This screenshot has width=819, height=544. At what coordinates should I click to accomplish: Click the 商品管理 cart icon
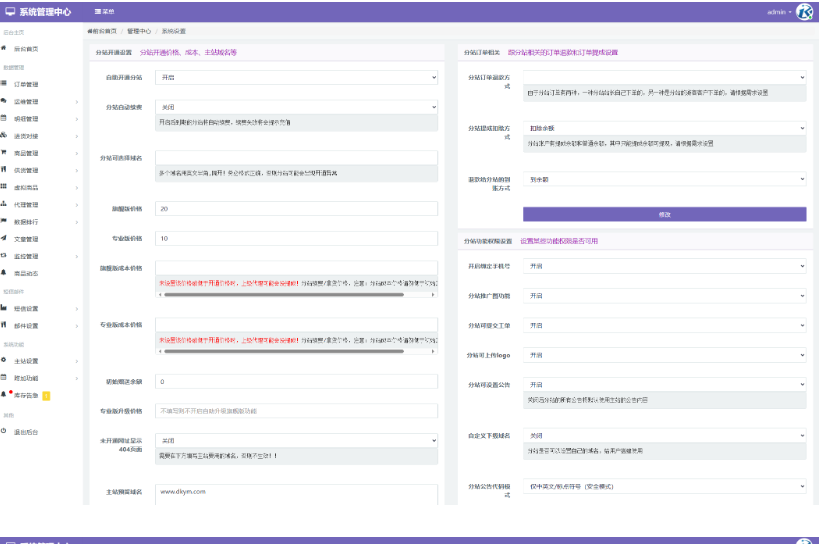5,153
